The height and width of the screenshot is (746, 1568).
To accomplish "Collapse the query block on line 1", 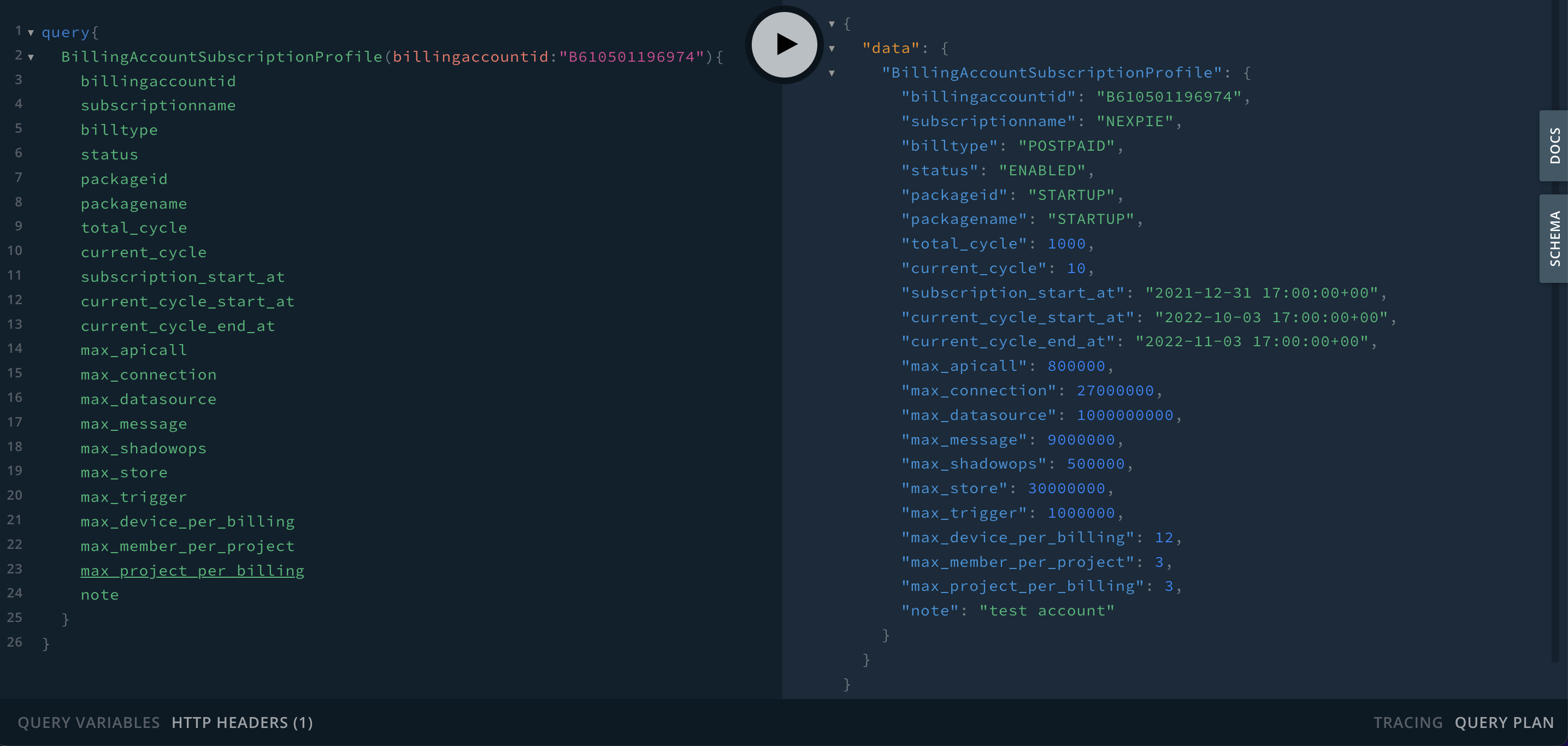I will tap(31, 33).
